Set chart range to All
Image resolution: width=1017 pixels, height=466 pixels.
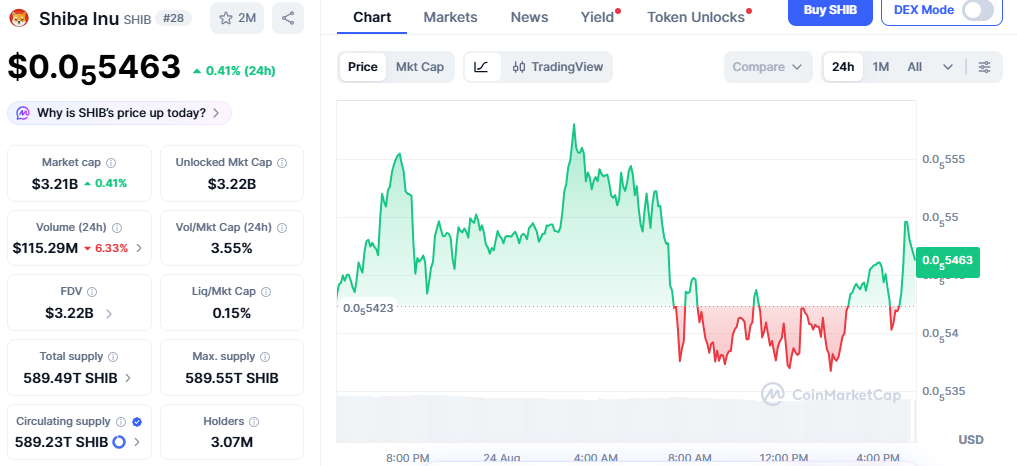tap(915, 67)
